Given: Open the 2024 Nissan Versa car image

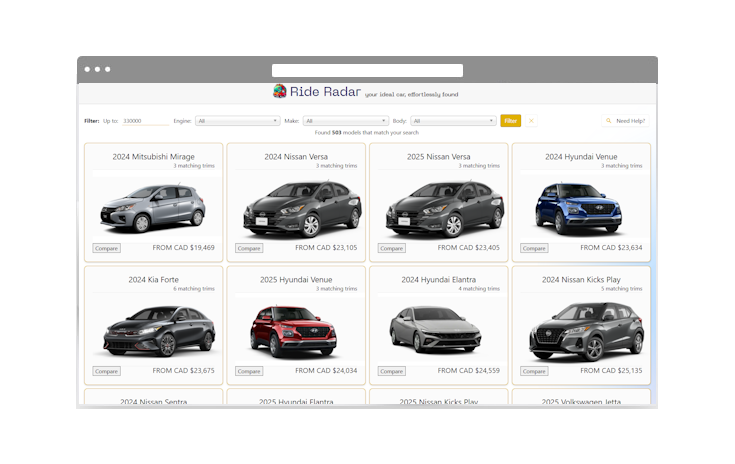Looking at the screenshot, I should point(302,209).
